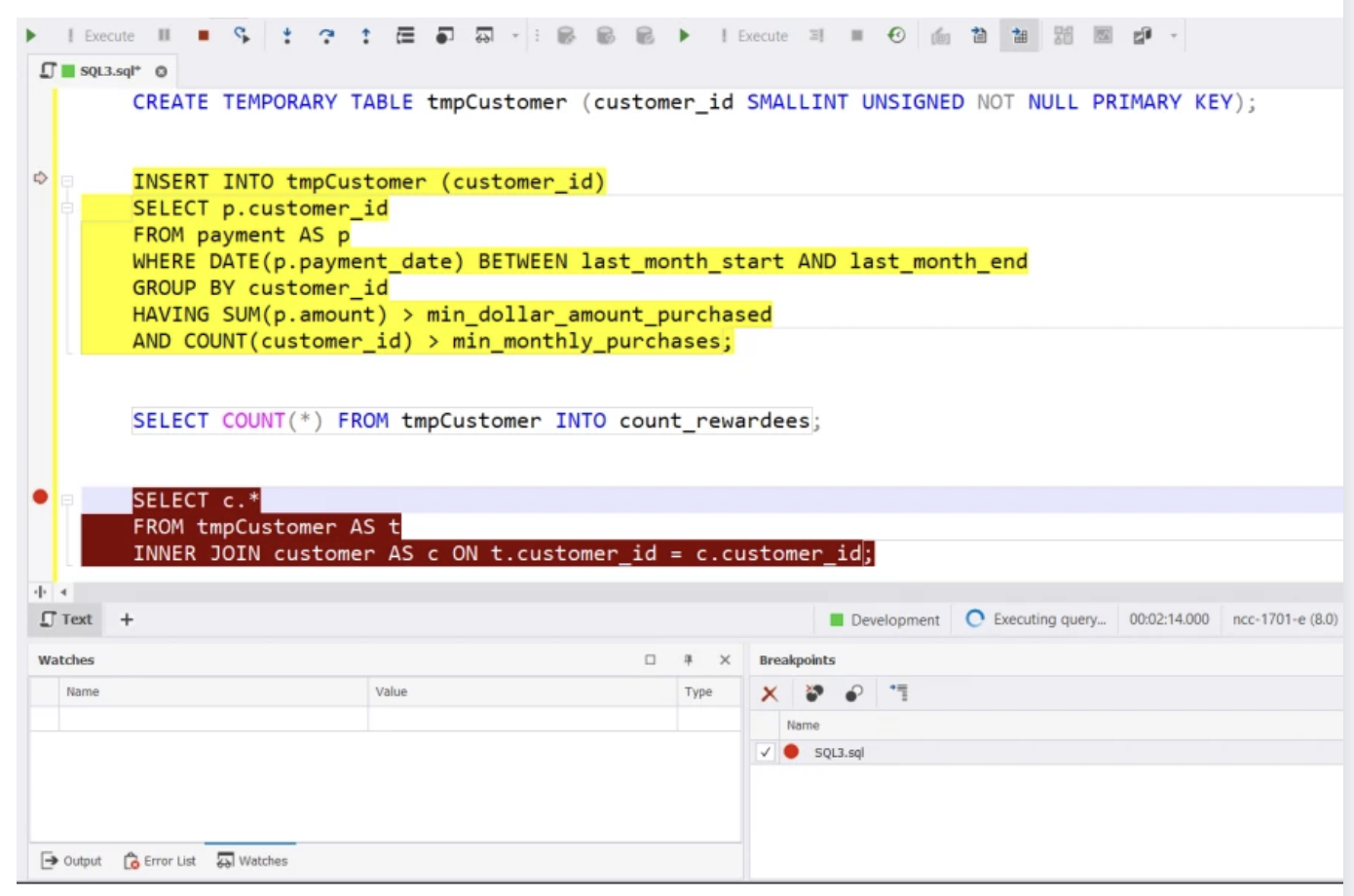Open the Call Stack window icon
Screen dimensions: 1354x896
coord(405,36)
